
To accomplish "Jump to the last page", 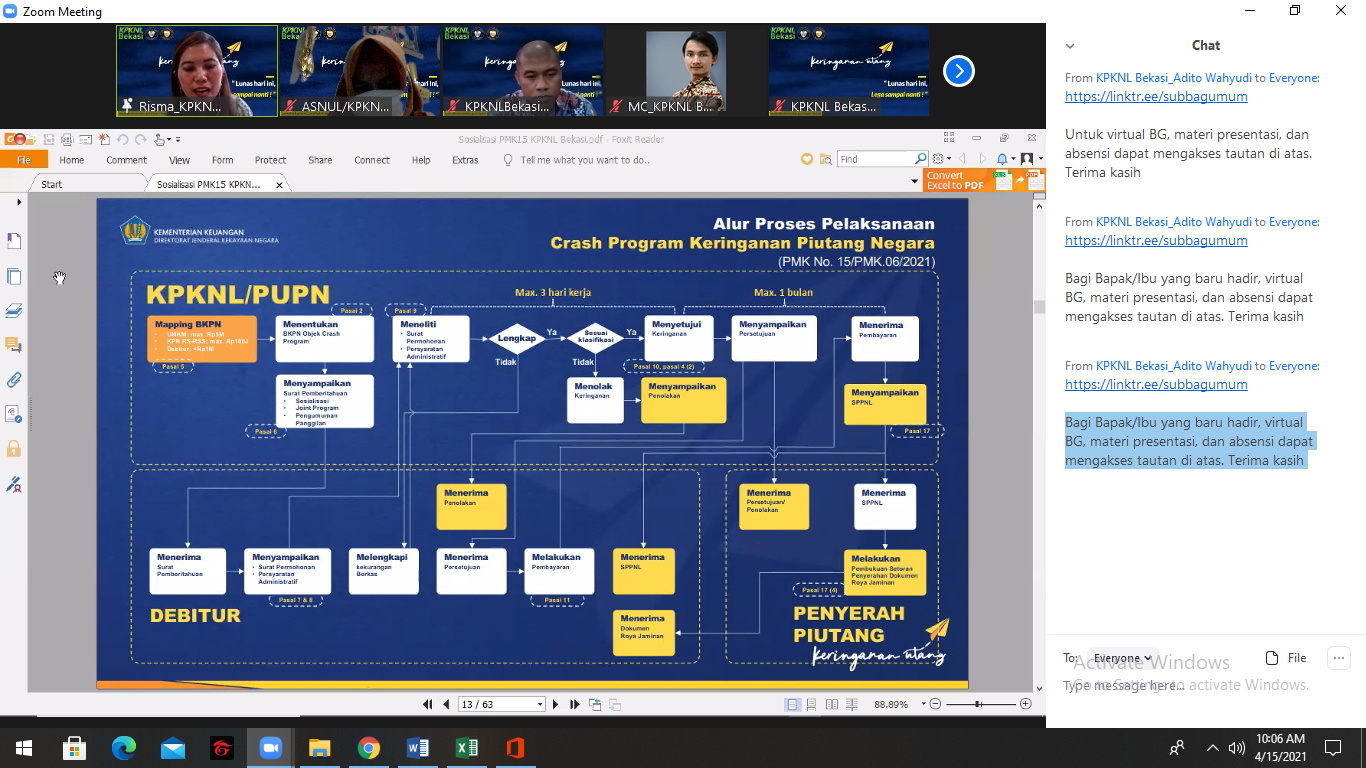I will [x=575, y=704].
